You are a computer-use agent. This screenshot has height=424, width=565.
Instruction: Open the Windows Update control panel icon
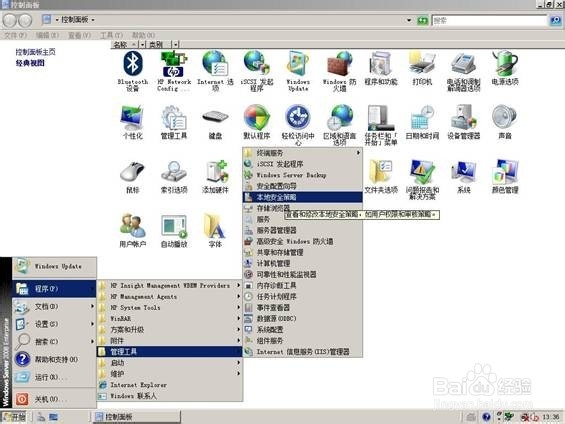tap(298, 71)
